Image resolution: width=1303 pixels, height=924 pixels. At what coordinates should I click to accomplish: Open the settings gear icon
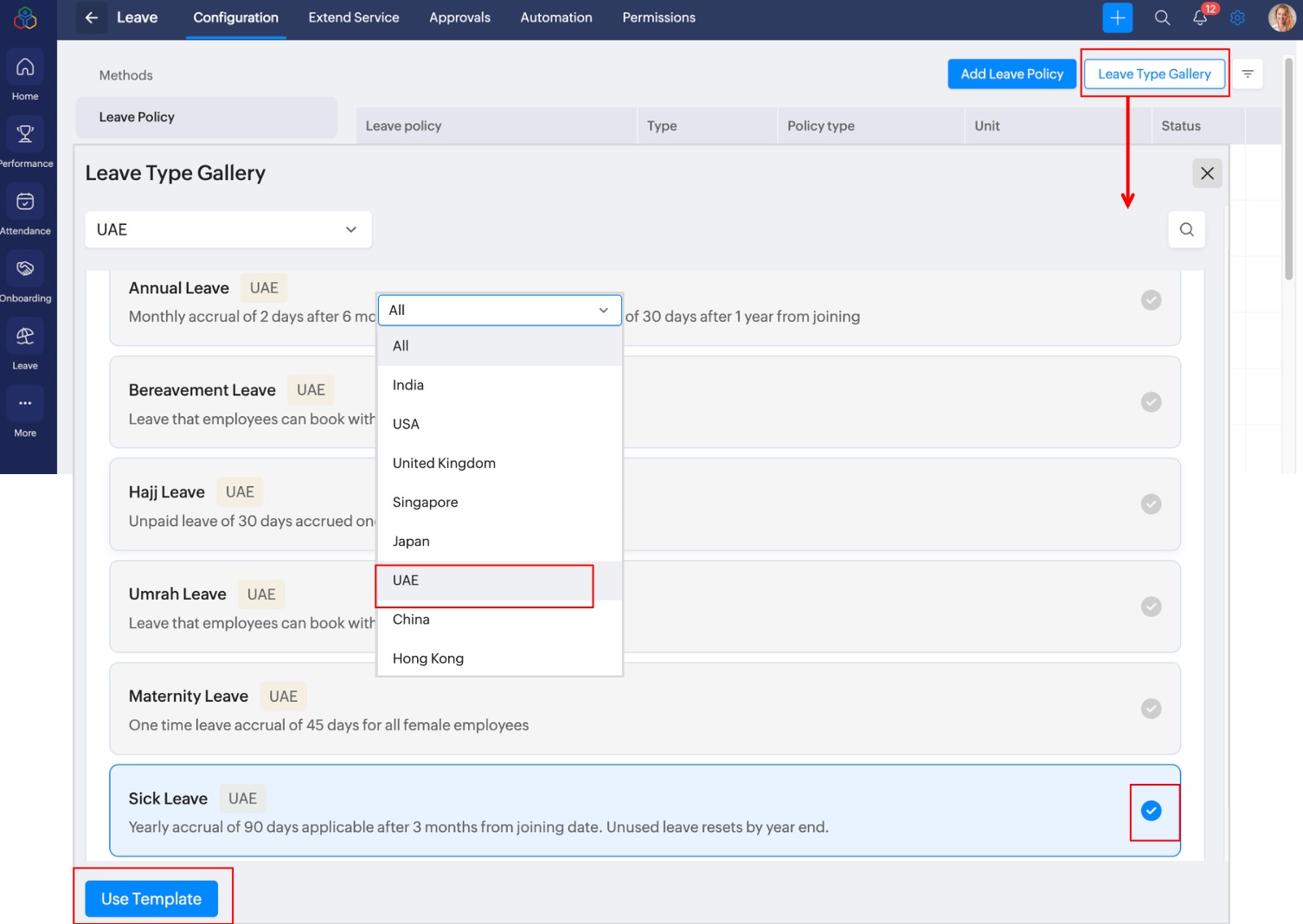click(x=1237, y=18)
